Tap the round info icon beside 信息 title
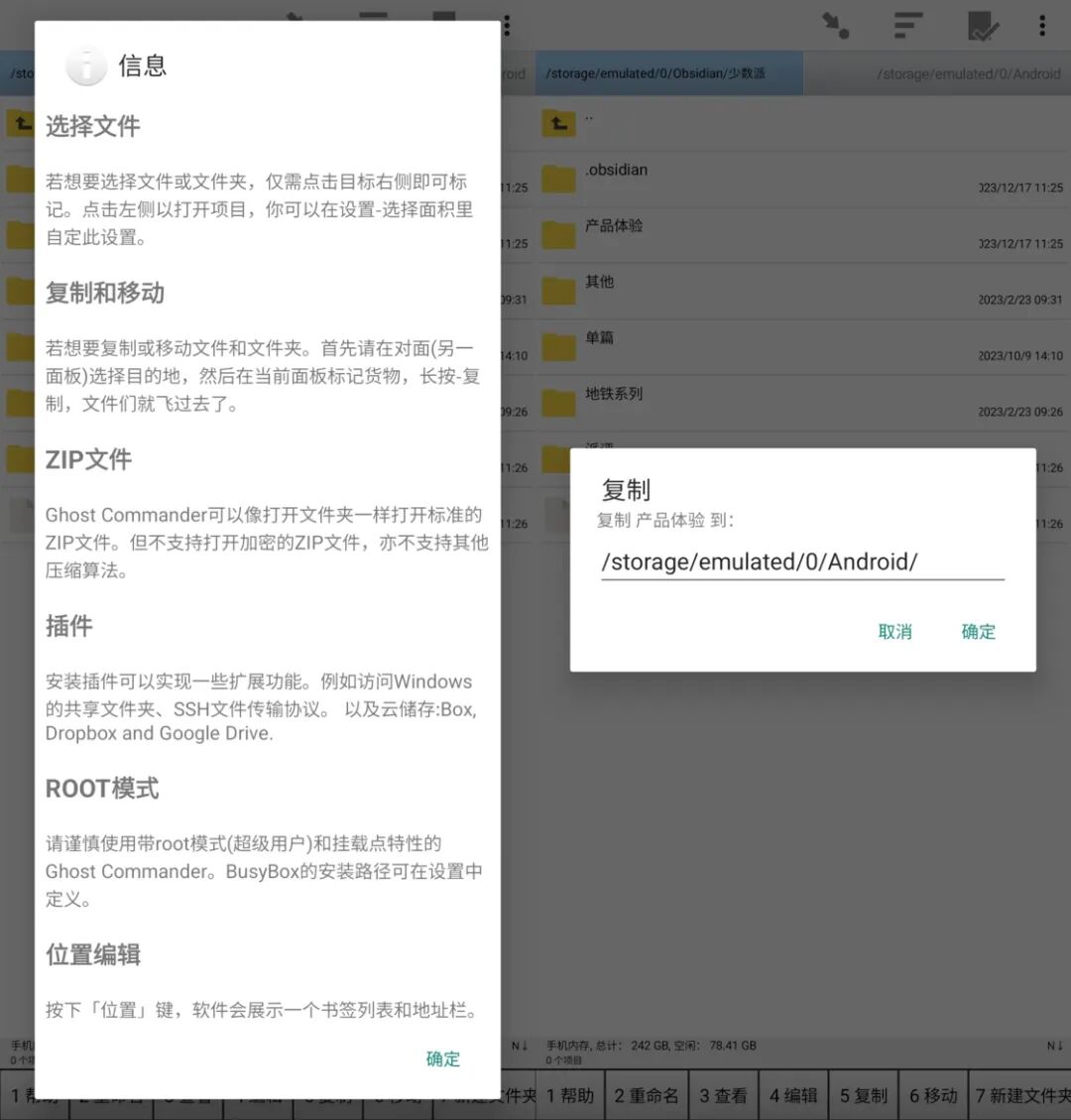Viewport: 1071px width, 1120px height. pyautogui.click(x=85, y=65)
